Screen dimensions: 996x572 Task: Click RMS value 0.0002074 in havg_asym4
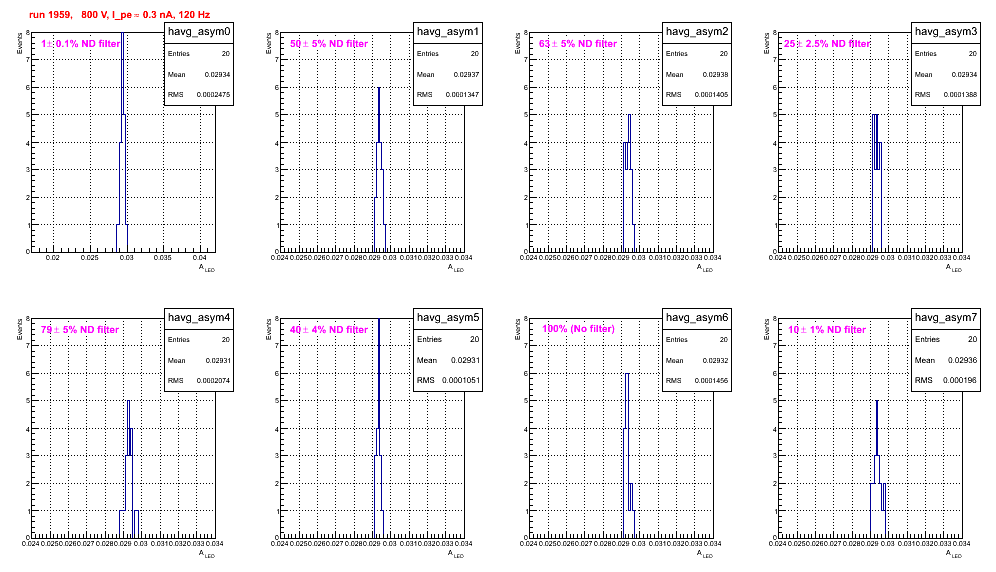(x=213, y=381)
